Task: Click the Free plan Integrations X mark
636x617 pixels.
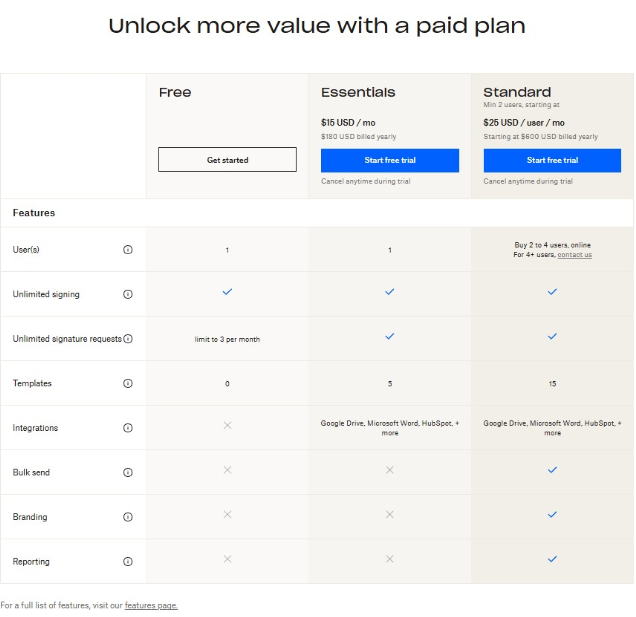Action: point(227,426)
